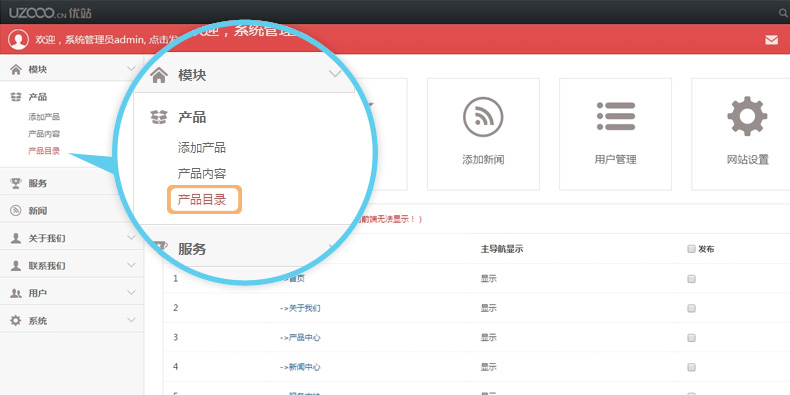Select the red 产品目录 in the left sidebar
This screenshot has width=790, height=395.
coord(44,151)
